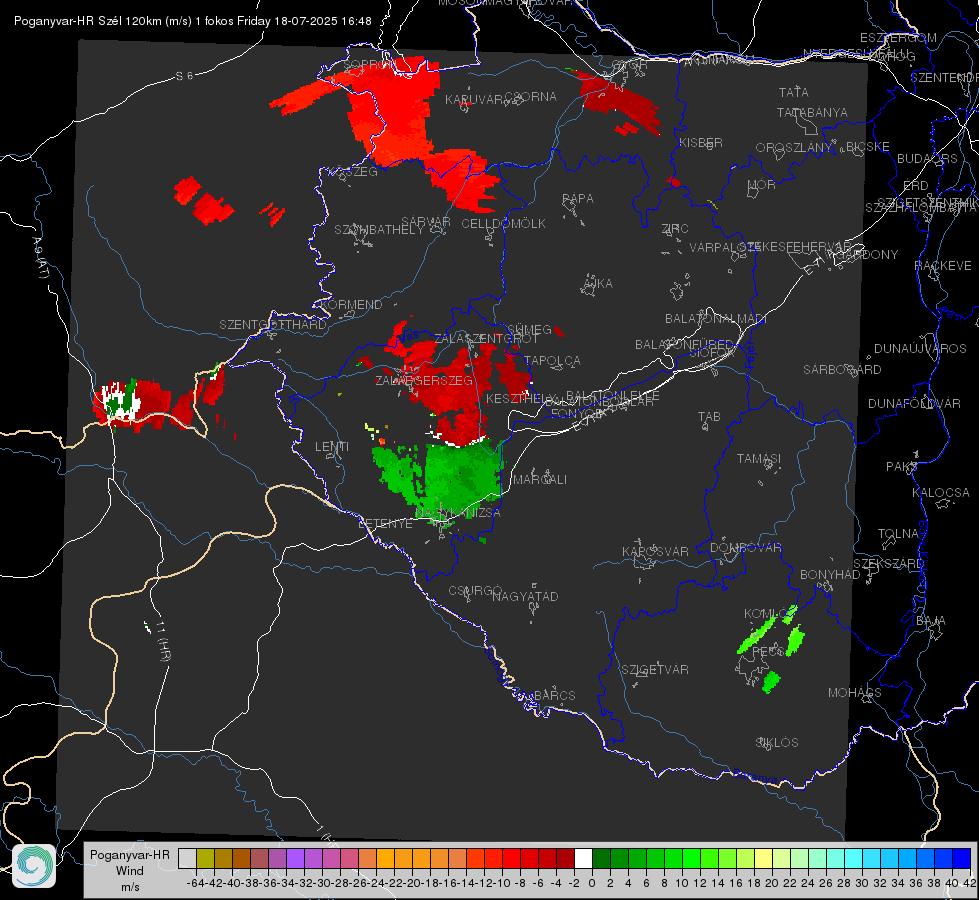Click the TAPOLCA city label
Viewport: 979px width, 900px height.
[x=552, y=361]
